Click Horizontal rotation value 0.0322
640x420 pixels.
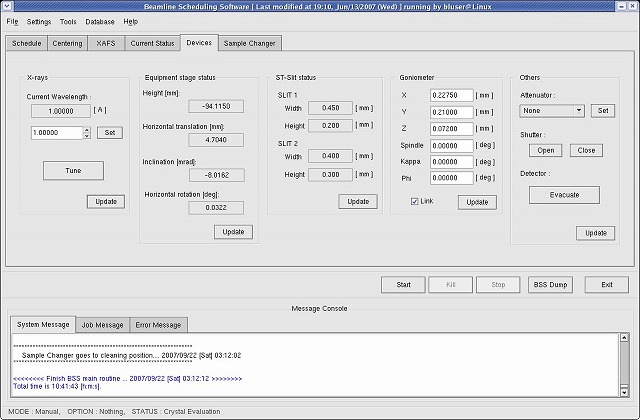click(x=216, y=208)
